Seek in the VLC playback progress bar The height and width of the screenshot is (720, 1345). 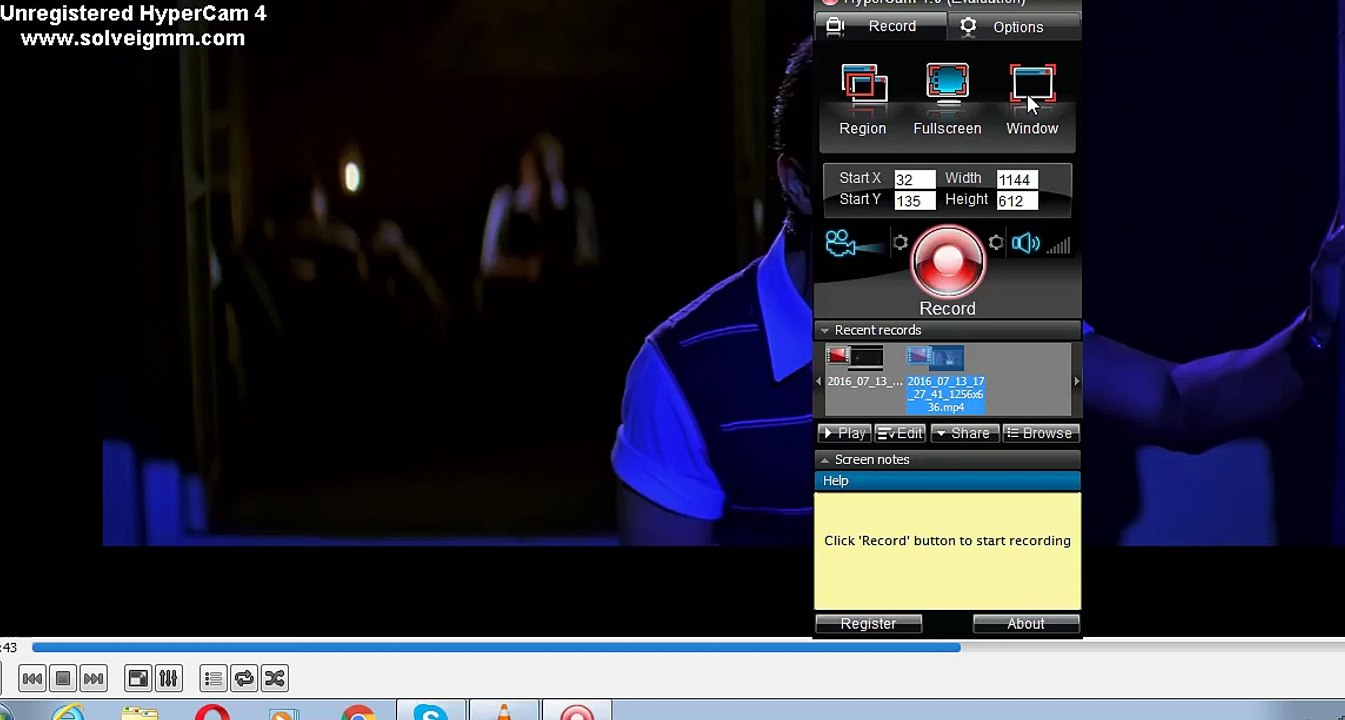tap(688, 648)
